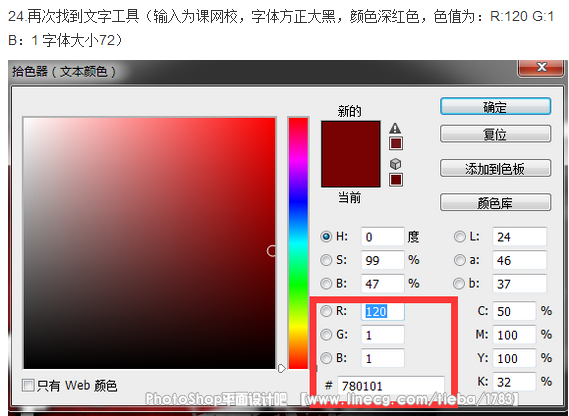Open the 颜色库 color libraries button

[495, 202]
